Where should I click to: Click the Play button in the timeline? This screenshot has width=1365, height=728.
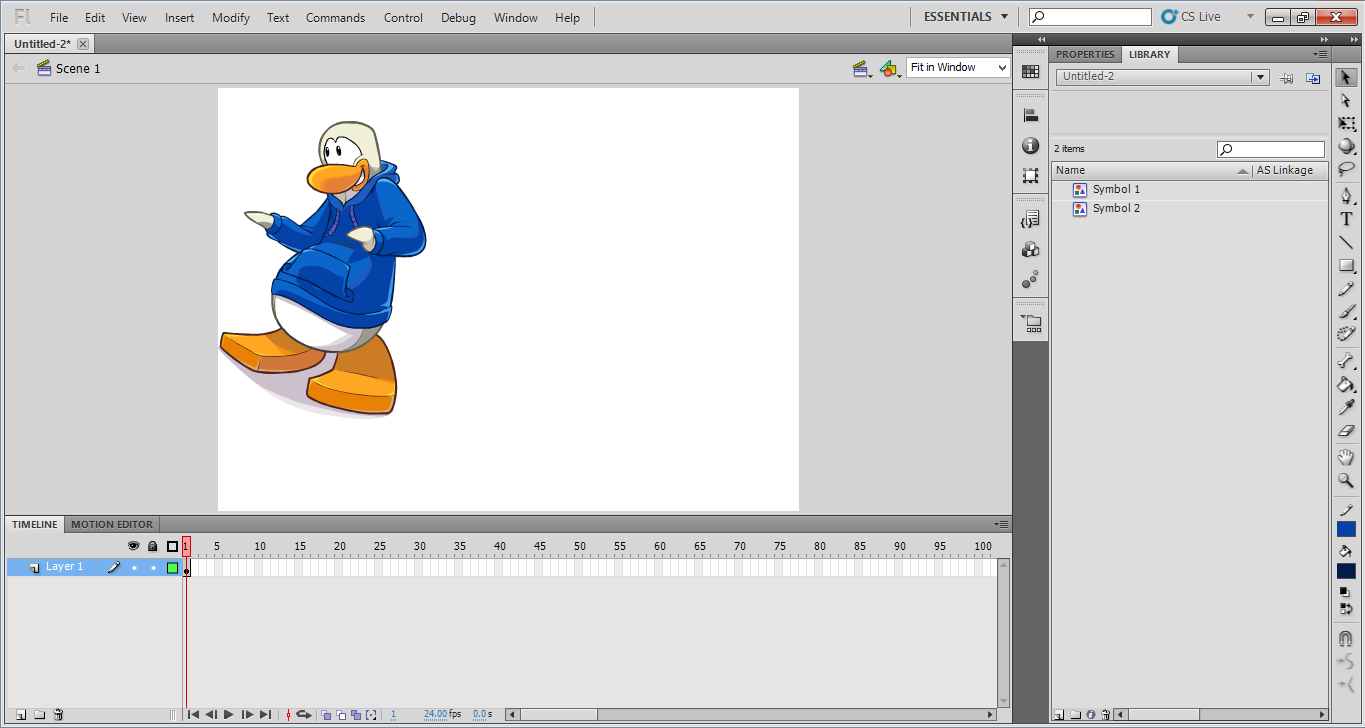(229, 715)
